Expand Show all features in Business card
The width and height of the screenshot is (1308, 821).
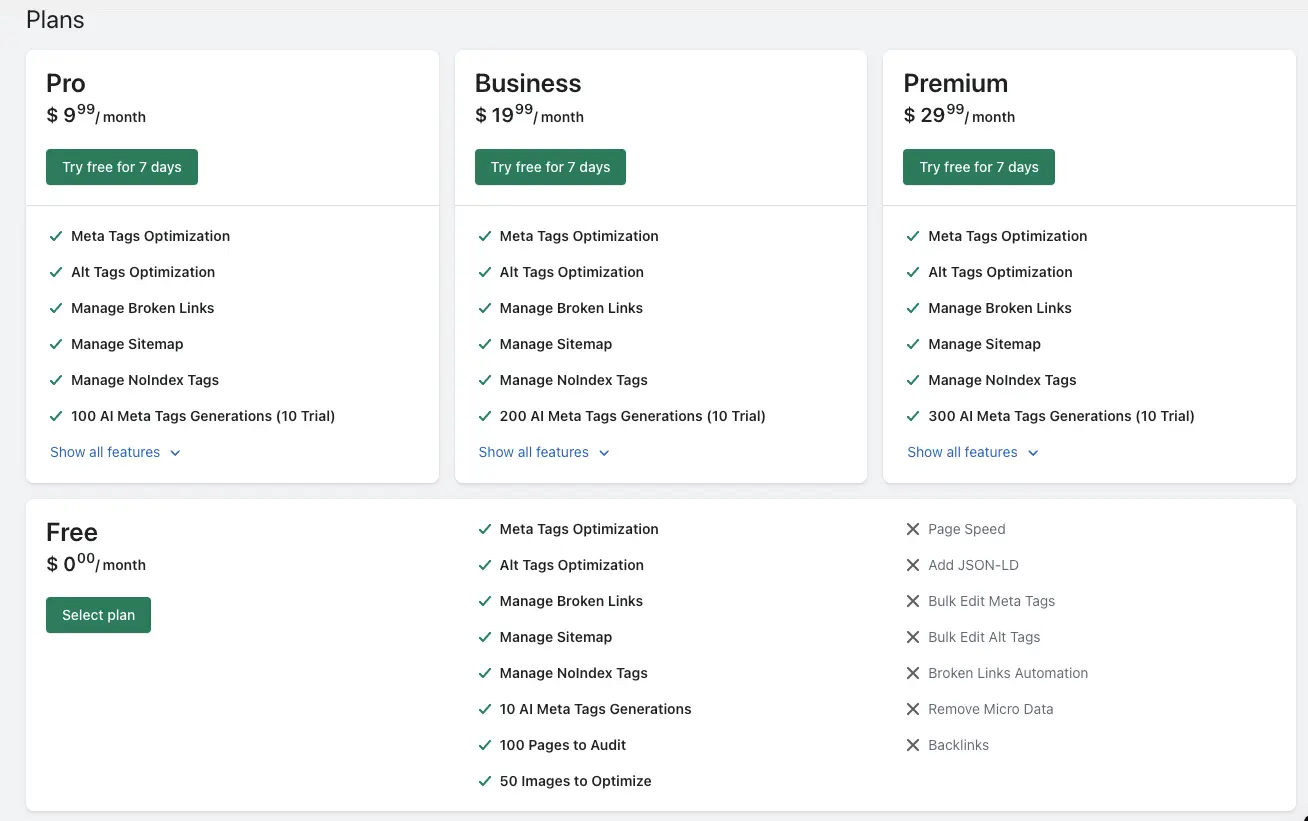point(544,452)
